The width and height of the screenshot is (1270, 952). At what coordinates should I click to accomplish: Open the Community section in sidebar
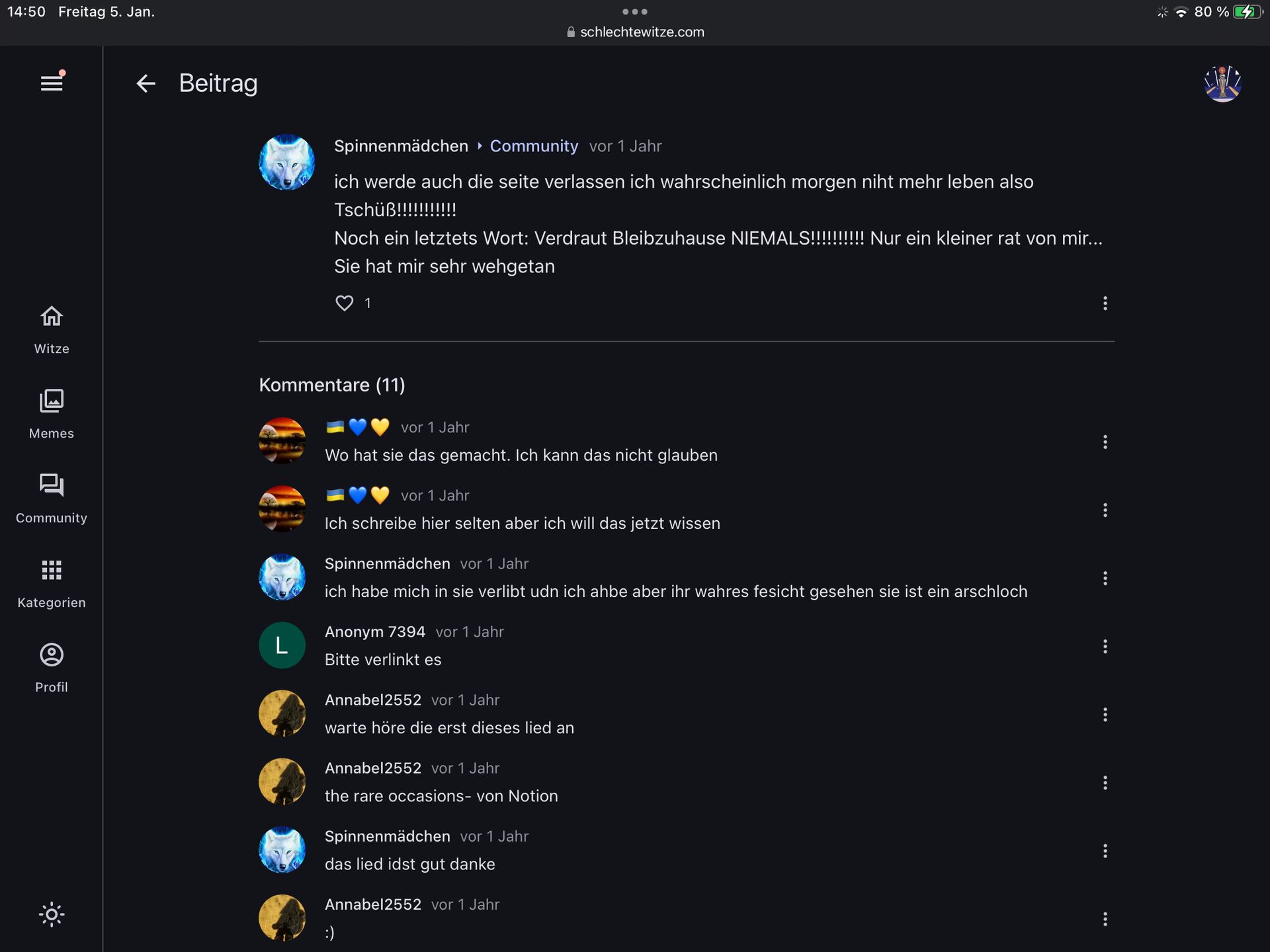click(52, 498)
